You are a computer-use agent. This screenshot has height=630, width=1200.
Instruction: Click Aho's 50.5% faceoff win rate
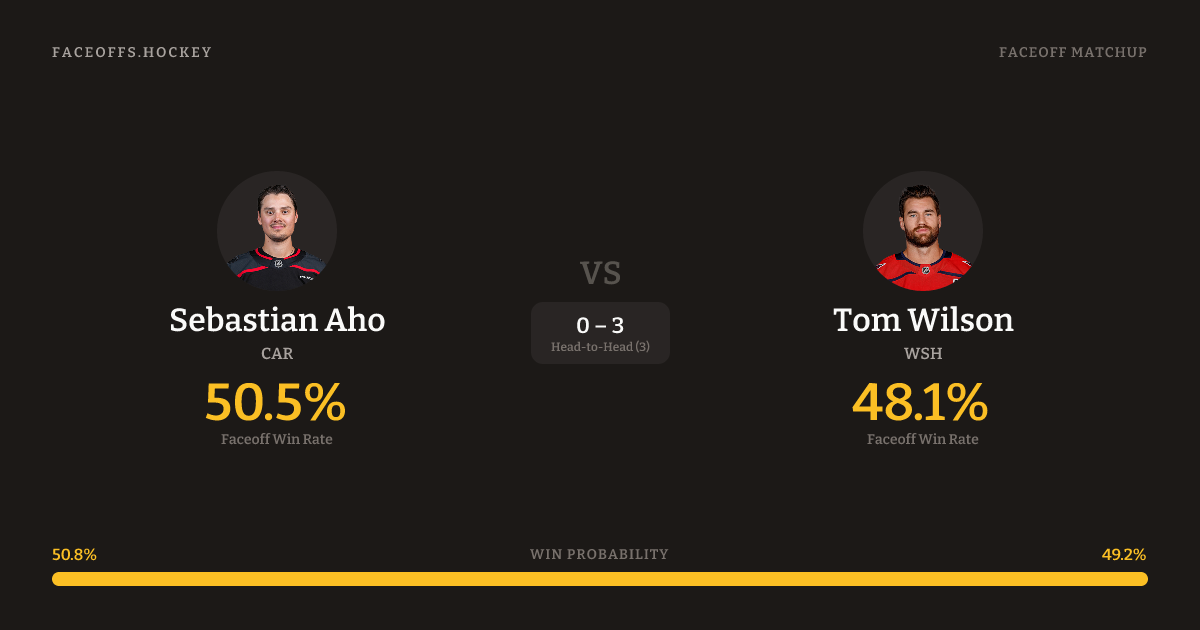[x=276, y=402]
